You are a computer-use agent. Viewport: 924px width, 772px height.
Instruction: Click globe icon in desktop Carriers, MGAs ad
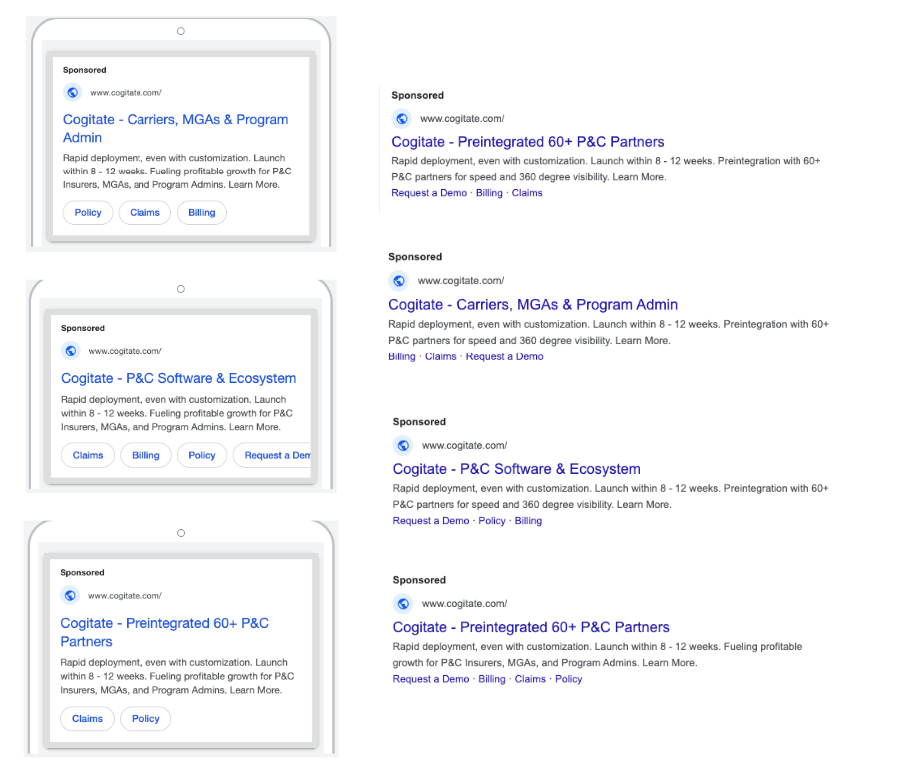398,281
